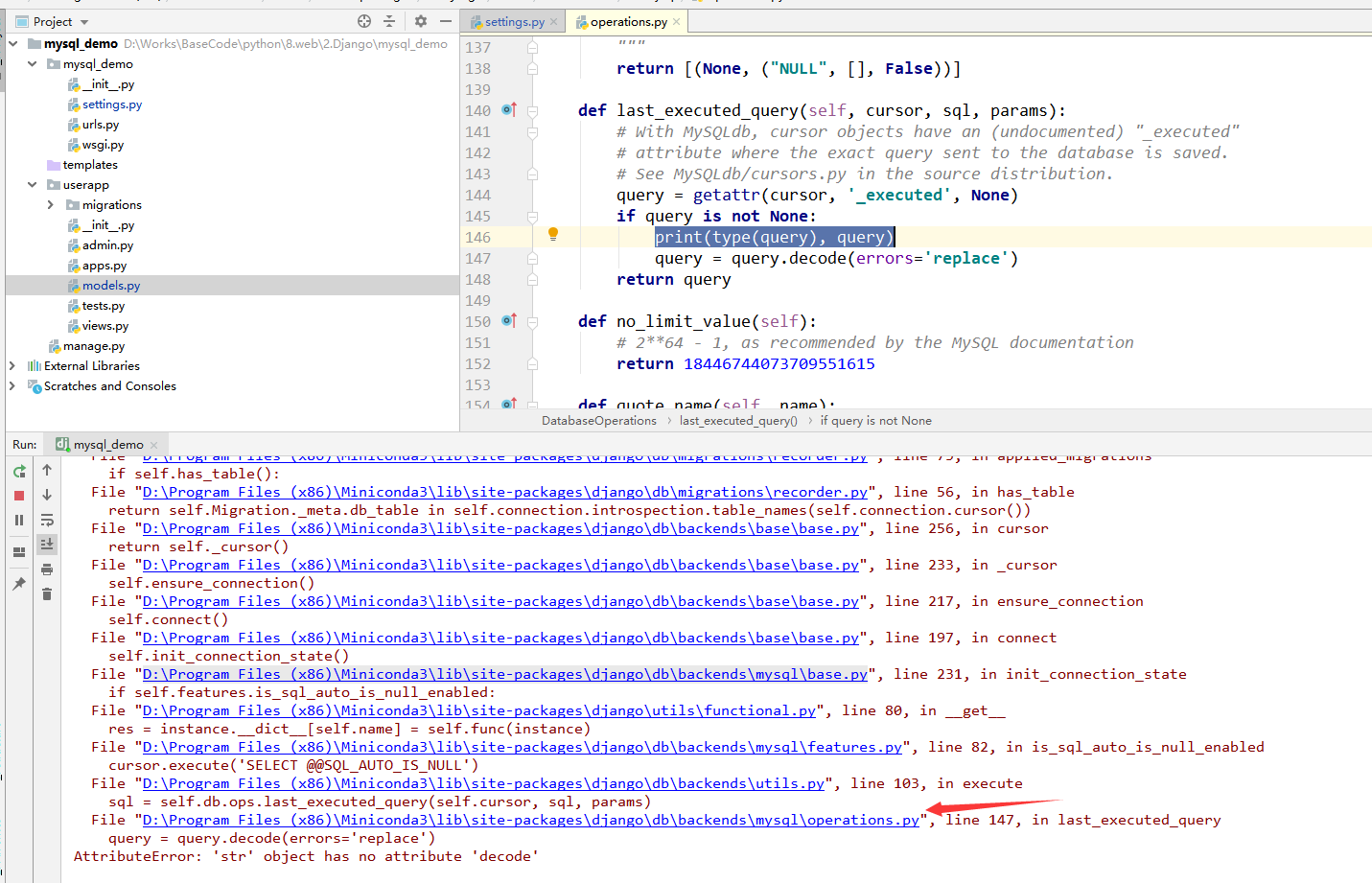Click the up arrow in Run console
Viewport: 1372px width, 883px height.
[x=47, y=470]
